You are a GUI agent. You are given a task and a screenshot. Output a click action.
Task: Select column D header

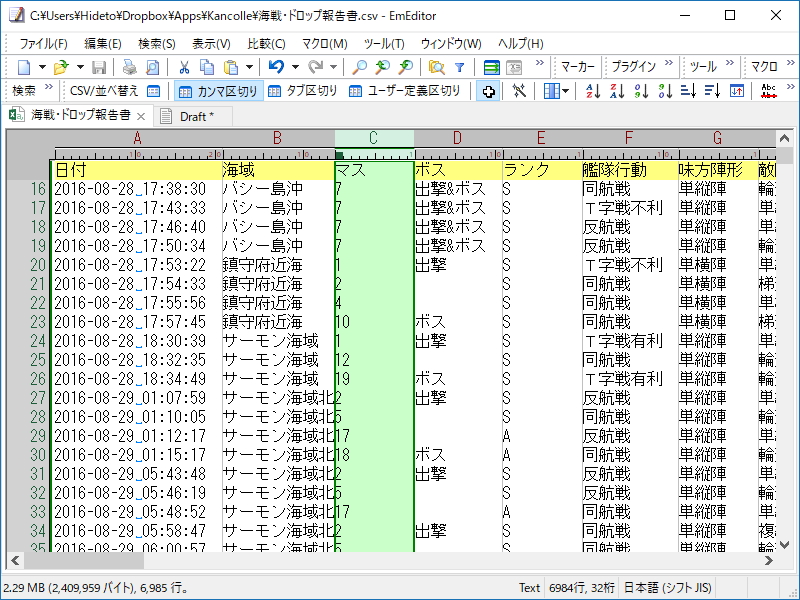457,138
